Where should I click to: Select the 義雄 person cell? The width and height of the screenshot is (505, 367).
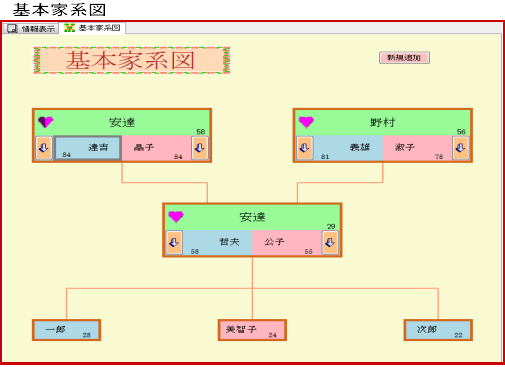pyautogui.click(x=348, y=148)
